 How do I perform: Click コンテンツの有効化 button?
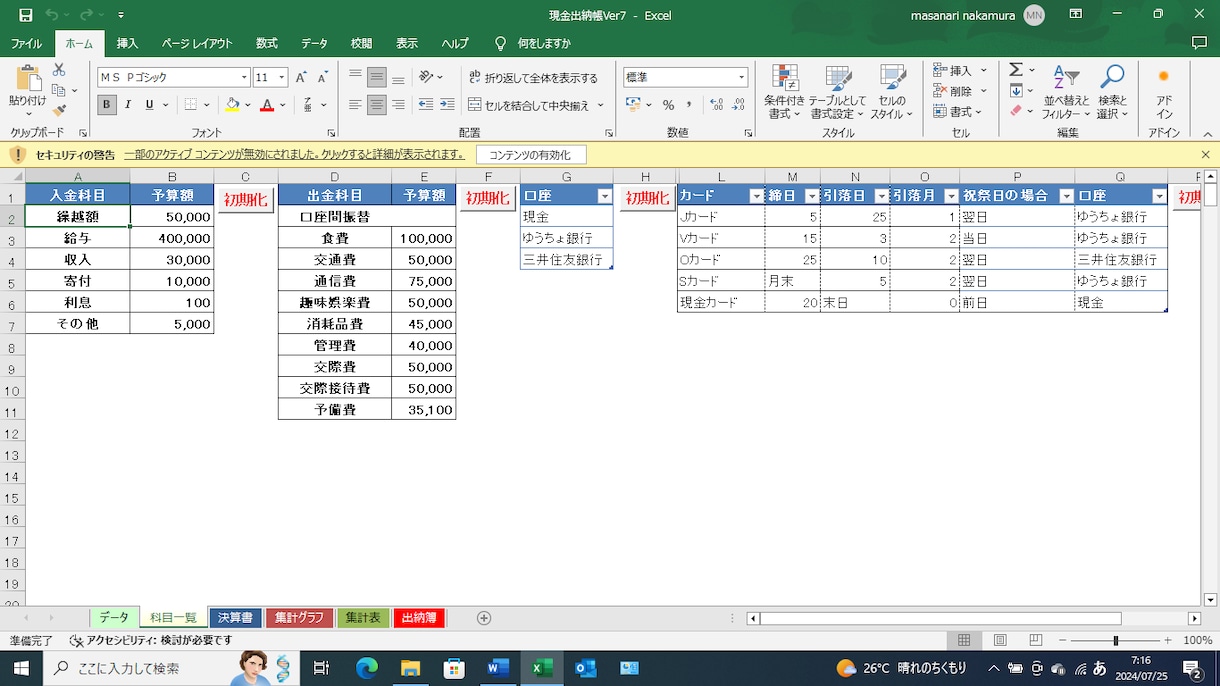(x=531, y=154)
